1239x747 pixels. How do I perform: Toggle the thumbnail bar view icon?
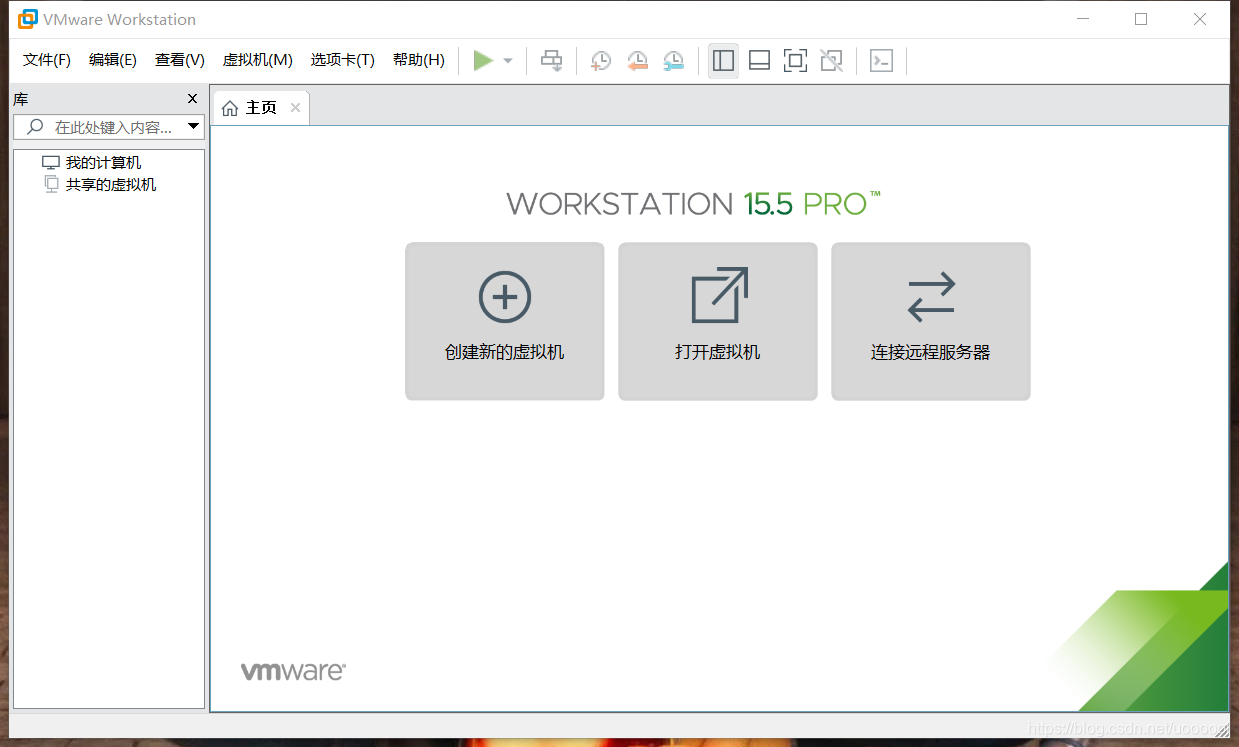(759, 61)
